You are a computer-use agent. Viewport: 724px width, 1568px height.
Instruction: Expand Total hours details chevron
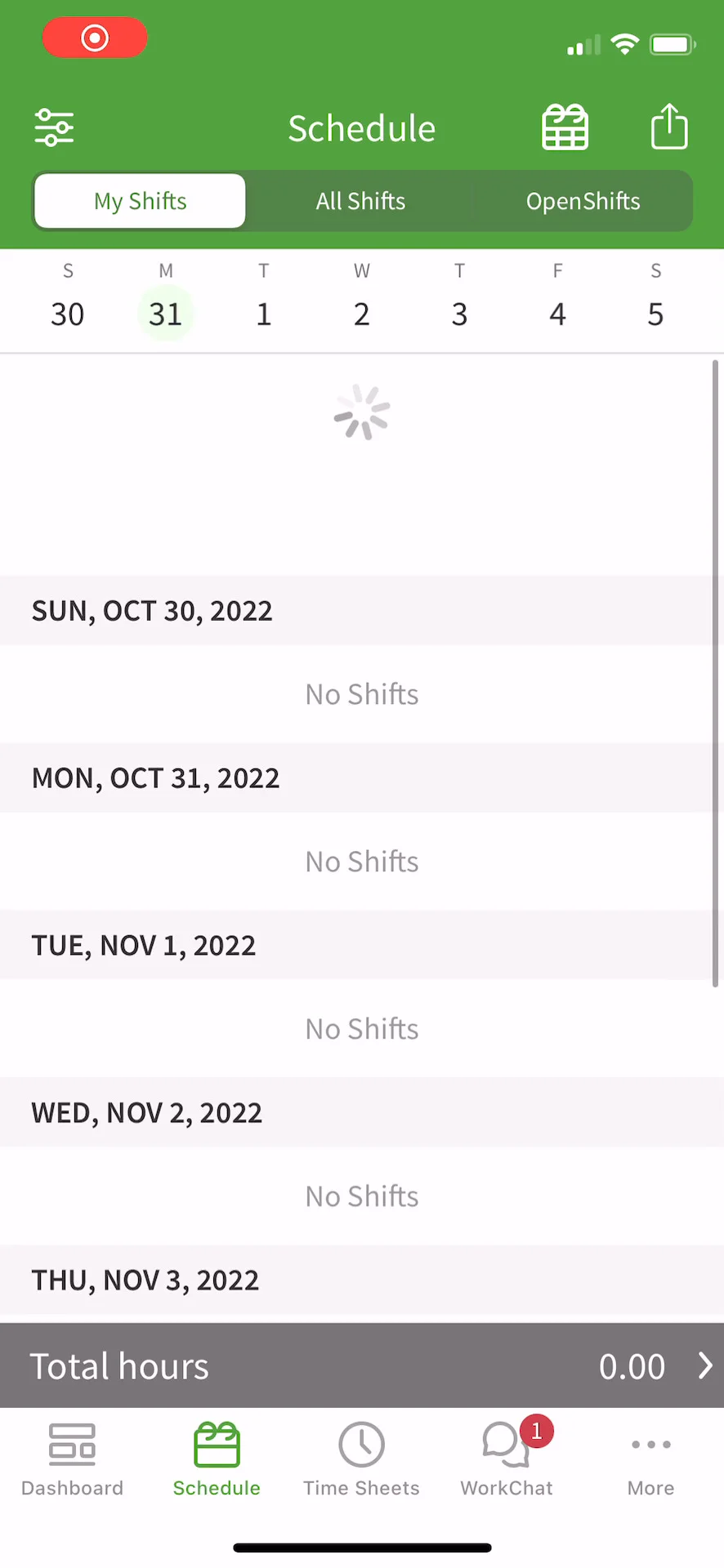click(x=705, y=1365)
